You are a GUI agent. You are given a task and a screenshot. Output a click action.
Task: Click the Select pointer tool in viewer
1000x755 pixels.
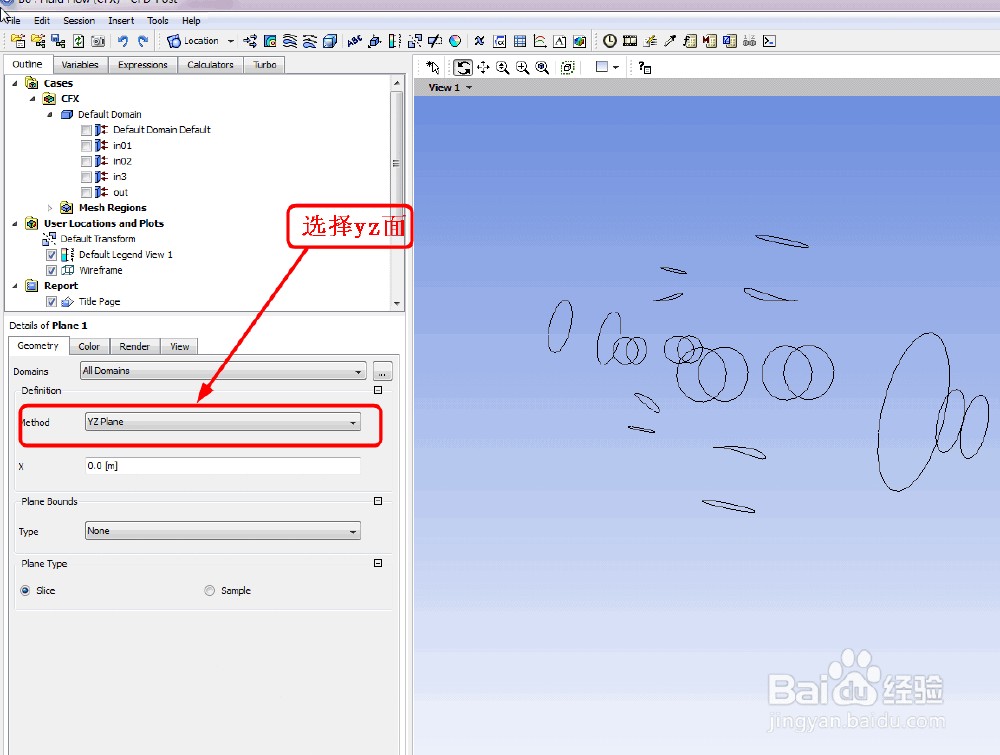point(432,68)
